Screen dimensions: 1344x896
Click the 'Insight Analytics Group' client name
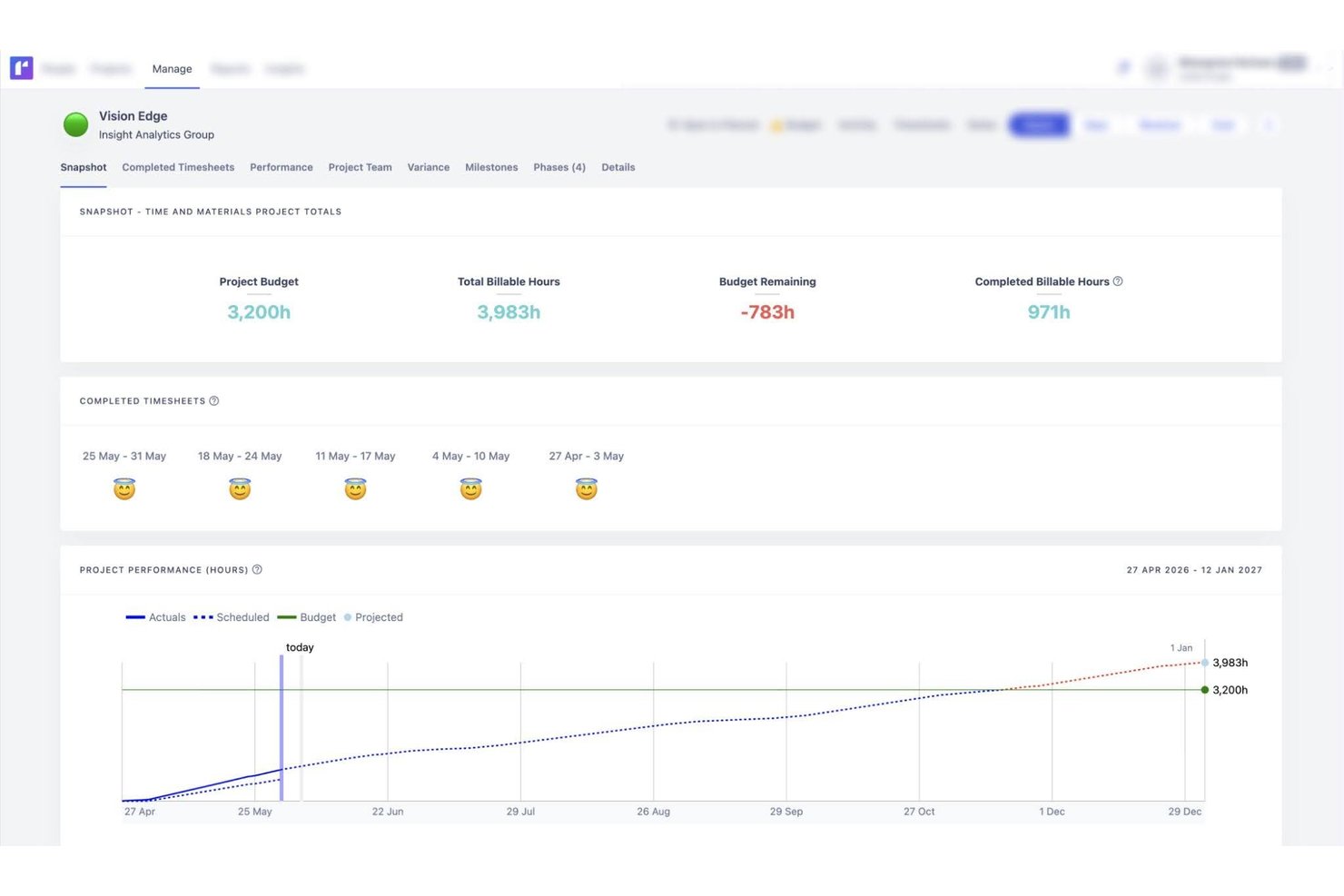tap(156, 135)
